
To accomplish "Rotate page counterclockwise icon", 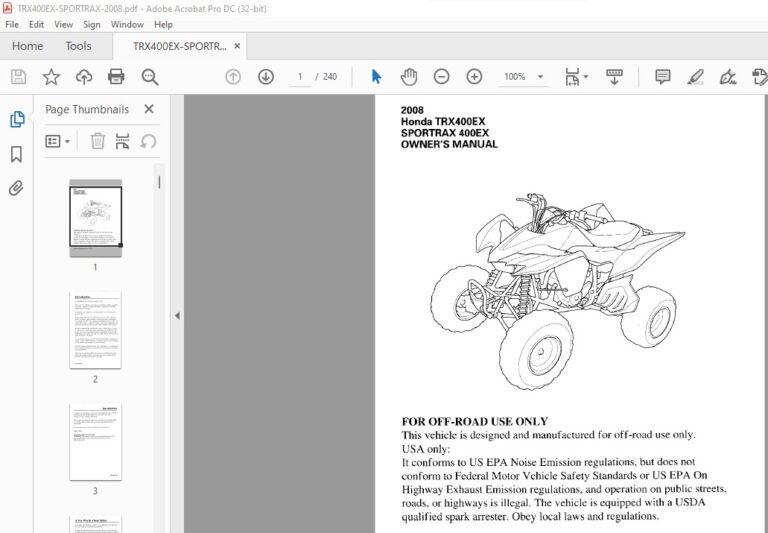I will 148,141.
